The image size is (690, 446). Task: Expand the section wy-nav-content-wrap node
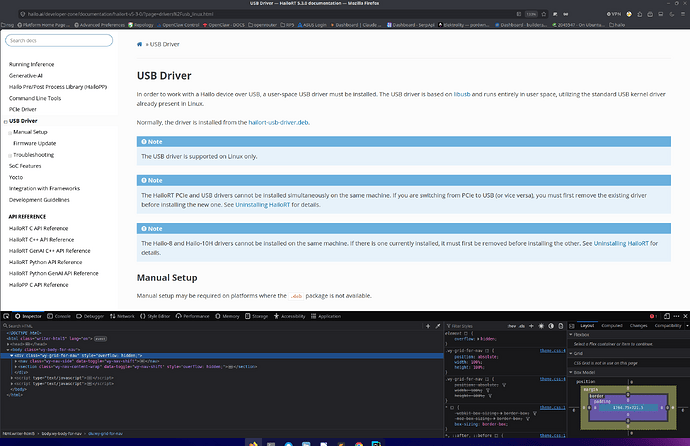coord(16,366)
